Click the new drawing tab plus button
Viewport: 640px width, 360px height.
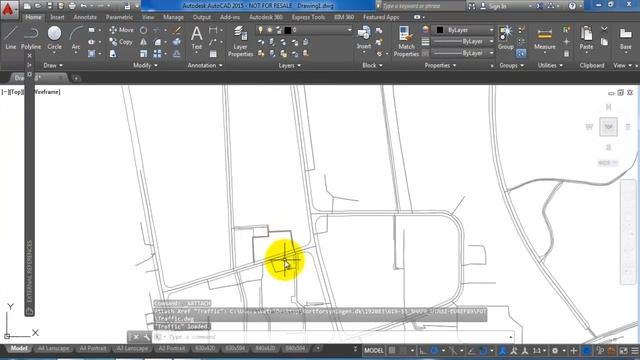point(76,78)
